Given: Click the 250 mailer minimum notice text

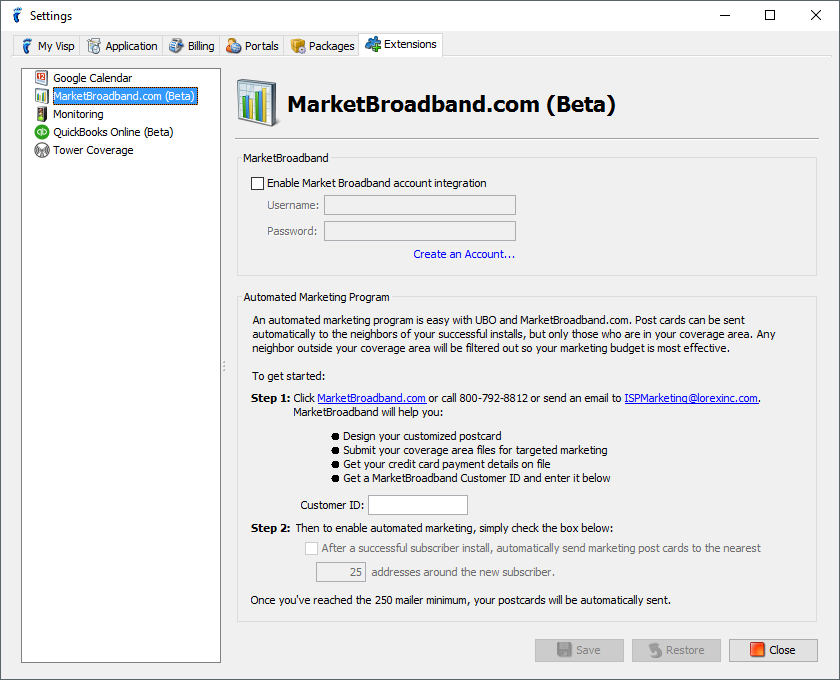Looking at the screenshot, I should [460, 600].
